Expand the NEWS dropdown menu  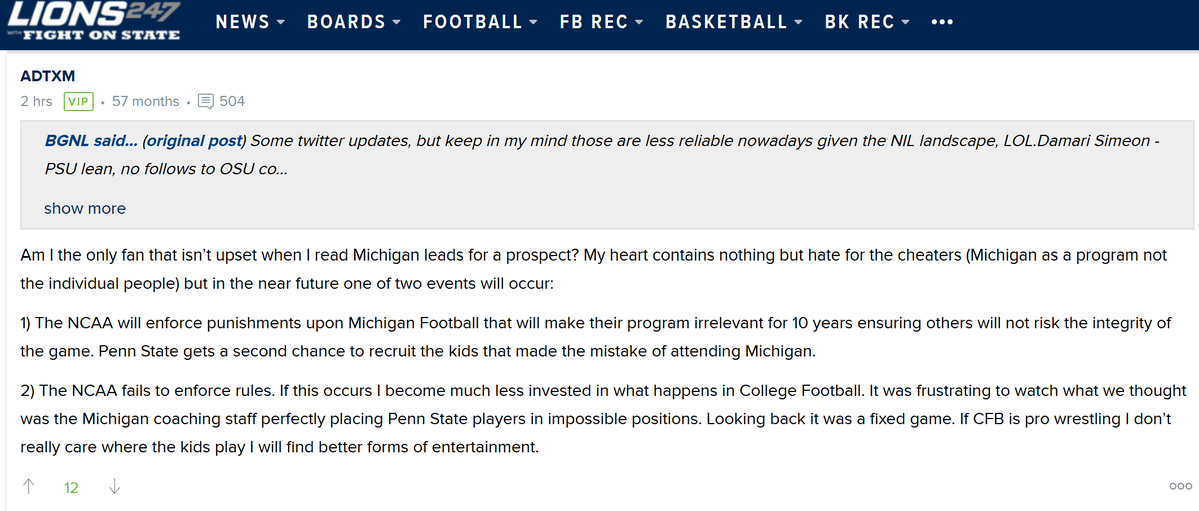click(x=250, y=22)
